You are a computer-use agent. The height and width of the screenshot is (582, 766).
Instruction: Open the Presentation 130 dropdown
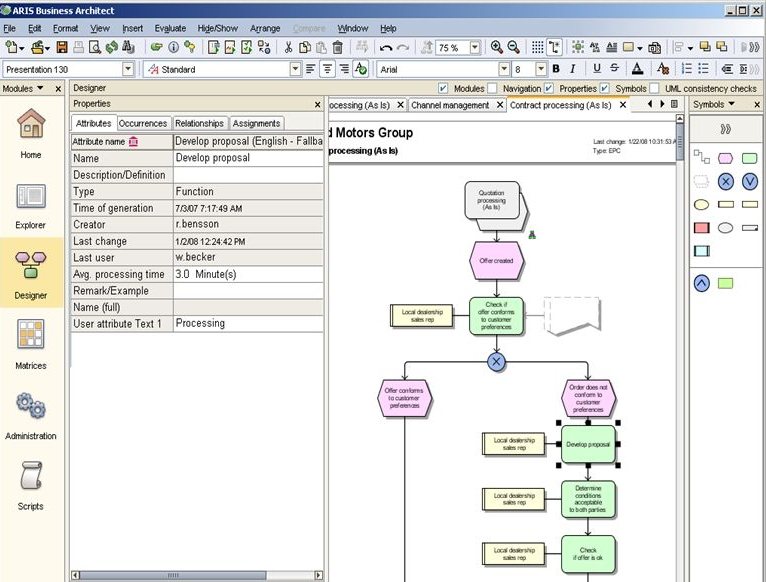(128, 69)
